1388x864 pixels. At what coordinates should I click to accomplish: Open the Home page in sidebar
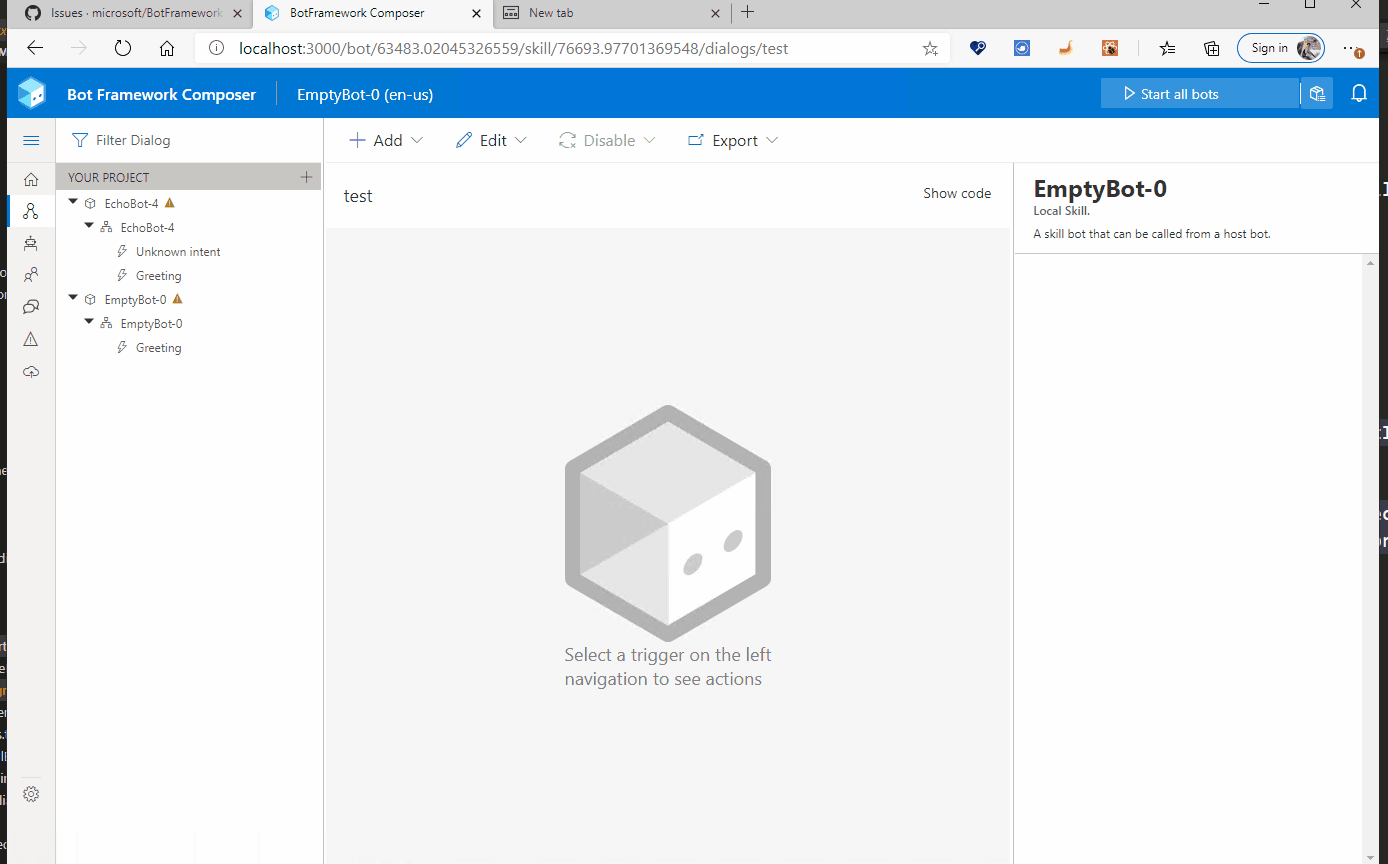tap(30, 179)
